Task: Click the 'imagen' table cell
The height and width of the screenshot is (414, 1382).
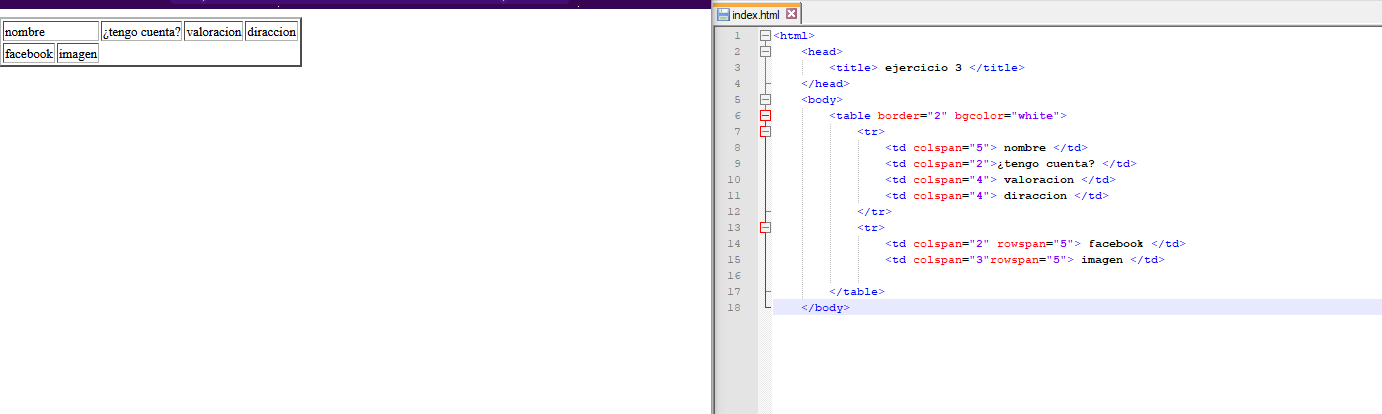Action: [x=78, y=54]
